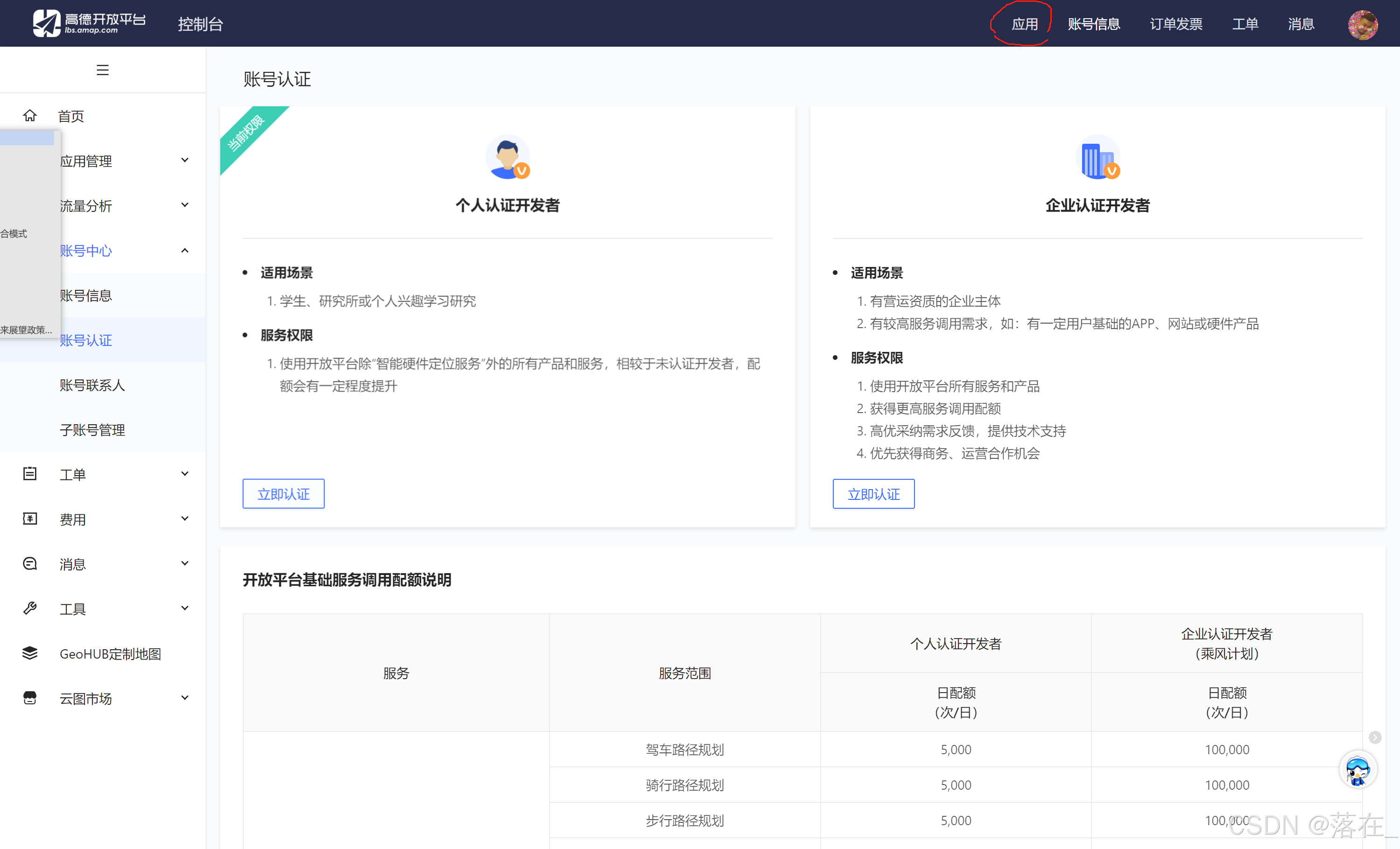Click the 工单 sidebar document icon
1400x849 pixels.
[29, 474]
